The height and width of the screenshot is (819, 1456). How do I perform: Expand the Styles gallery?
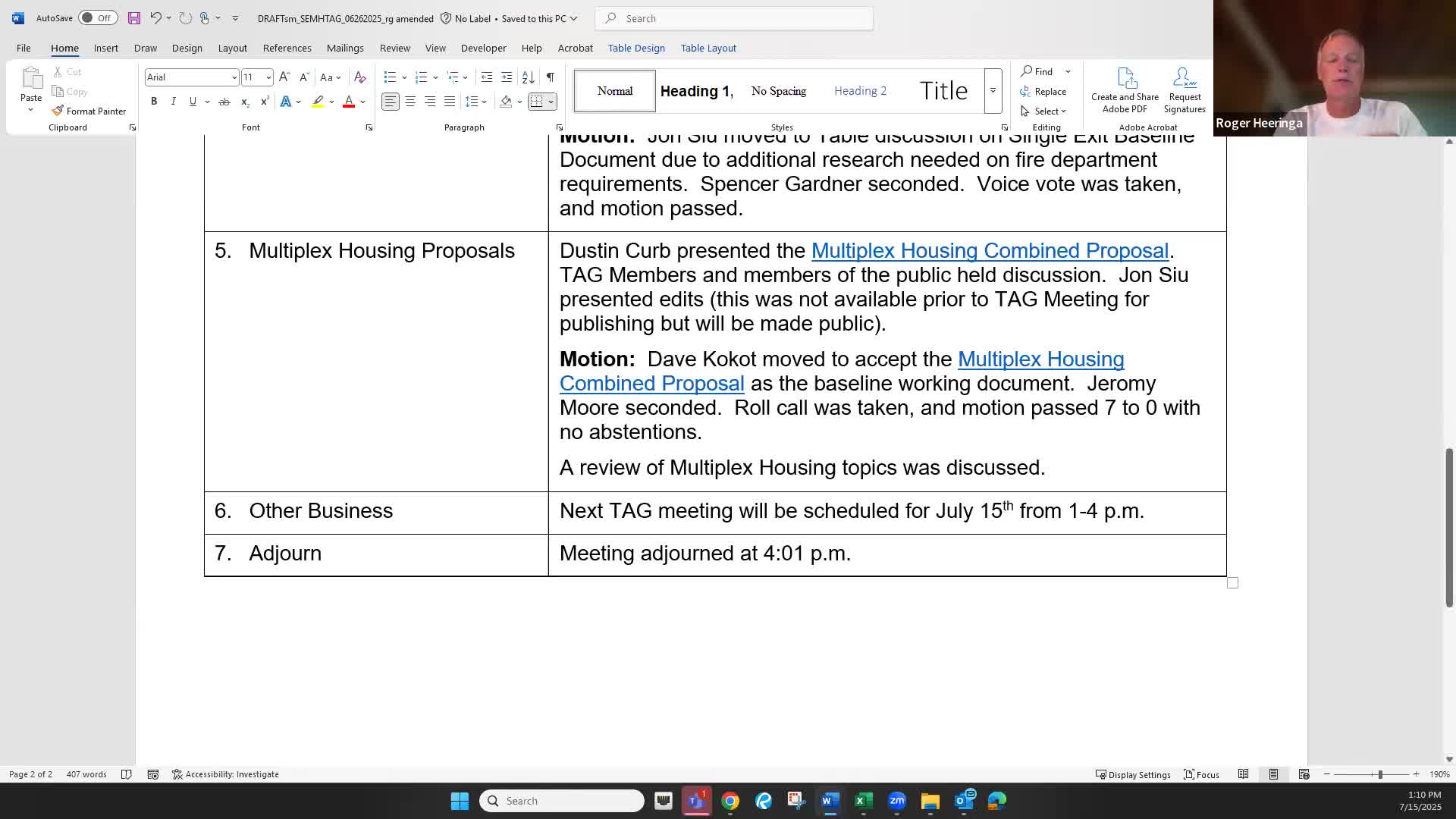[x=993, y=91]
